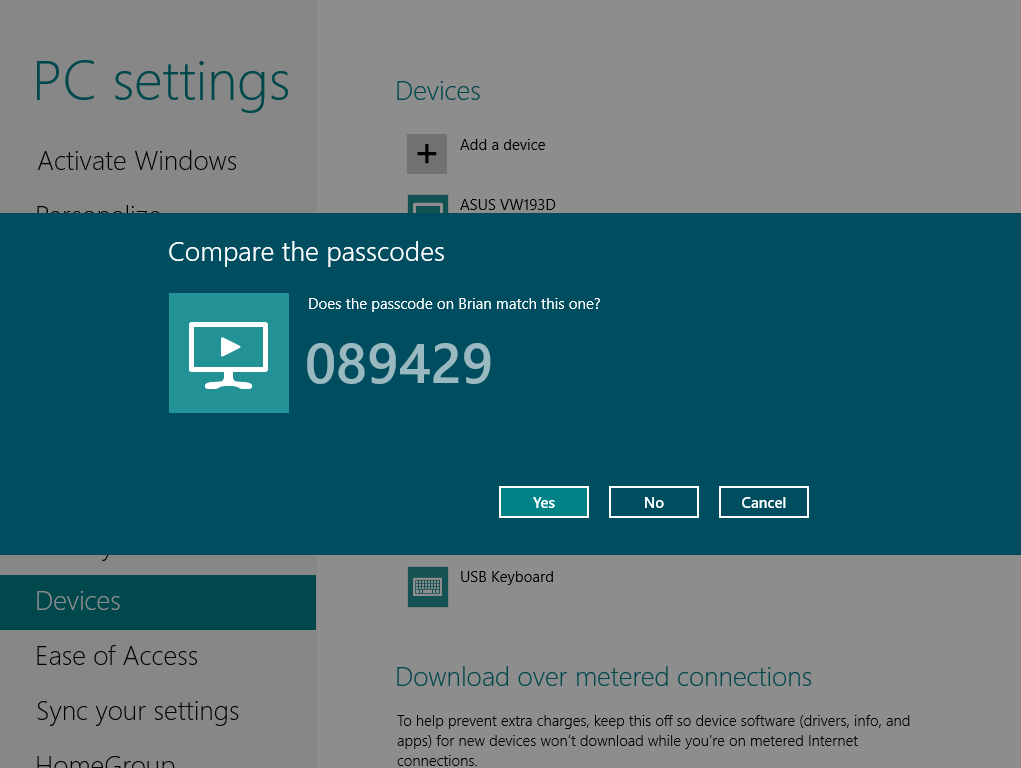1021x768 pixels.
Task: Click the Download over metered connections heading
Action: 604,677
